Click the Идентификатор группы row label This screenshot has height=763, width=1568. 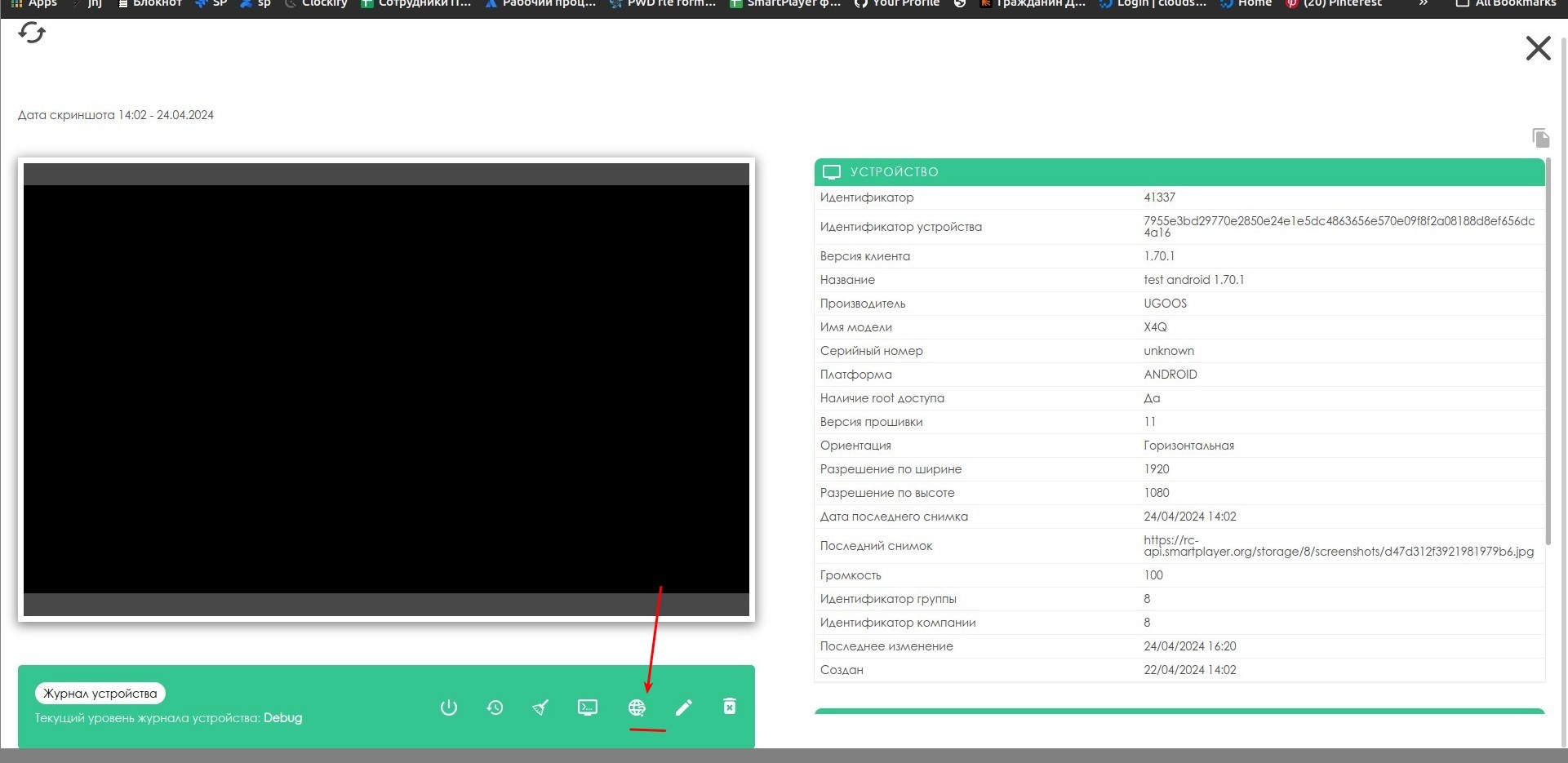(888, 599)
